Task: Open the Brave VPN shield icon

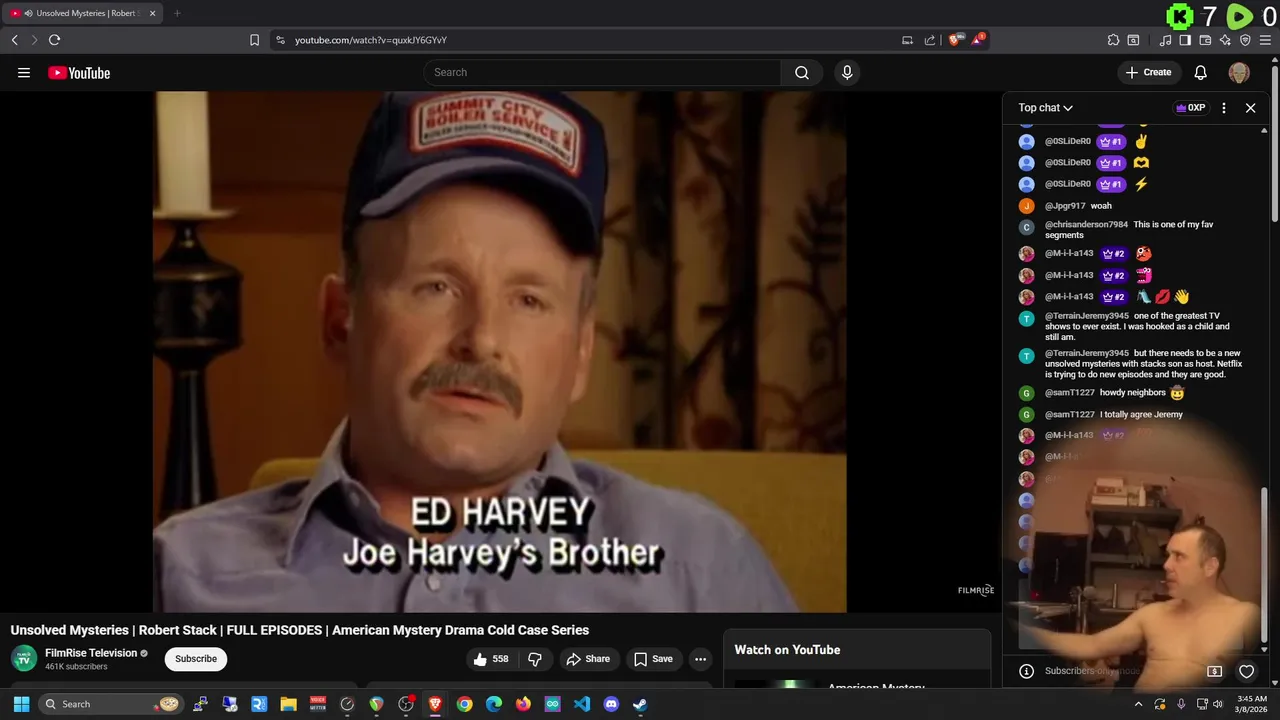Action: 1245,40
